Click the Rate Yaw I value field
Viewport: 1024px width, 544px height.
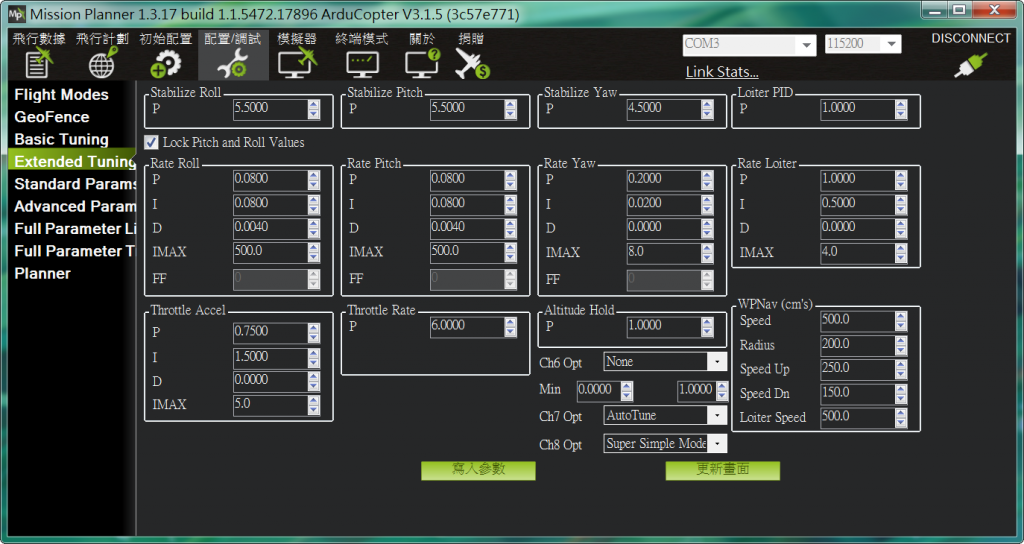click(x=664, y=204)
